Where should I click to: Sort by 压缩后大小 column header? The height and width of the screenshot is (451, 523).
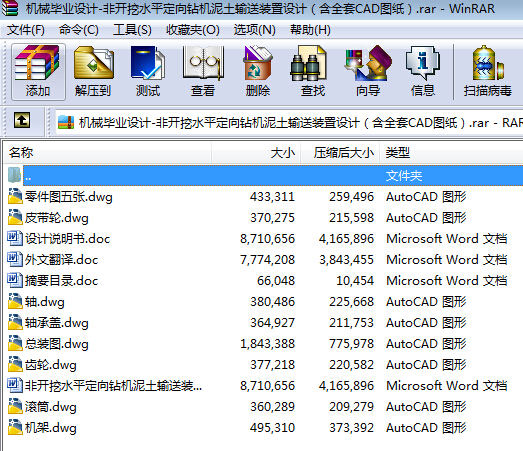click(340, 153)
